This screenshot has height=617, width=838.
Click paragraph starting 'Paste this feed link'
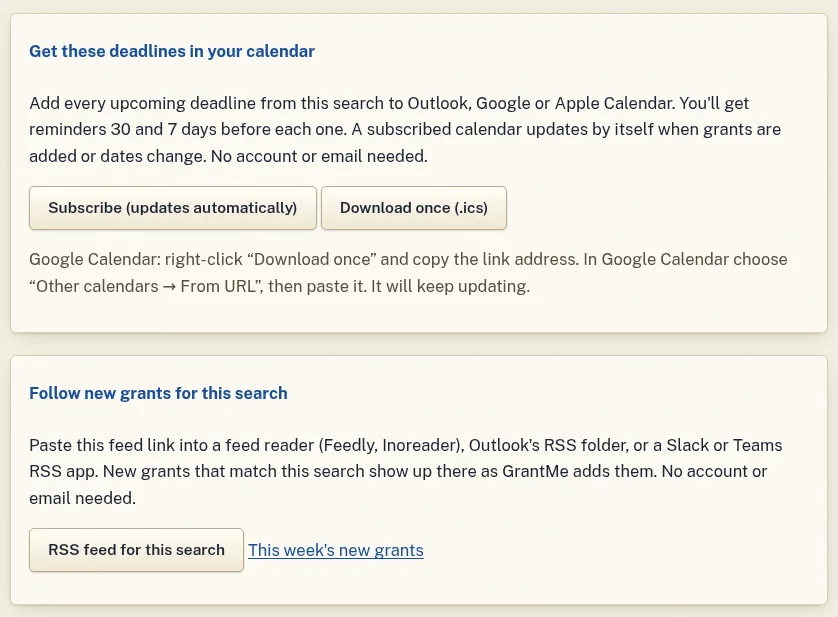(x=406, y=472)
